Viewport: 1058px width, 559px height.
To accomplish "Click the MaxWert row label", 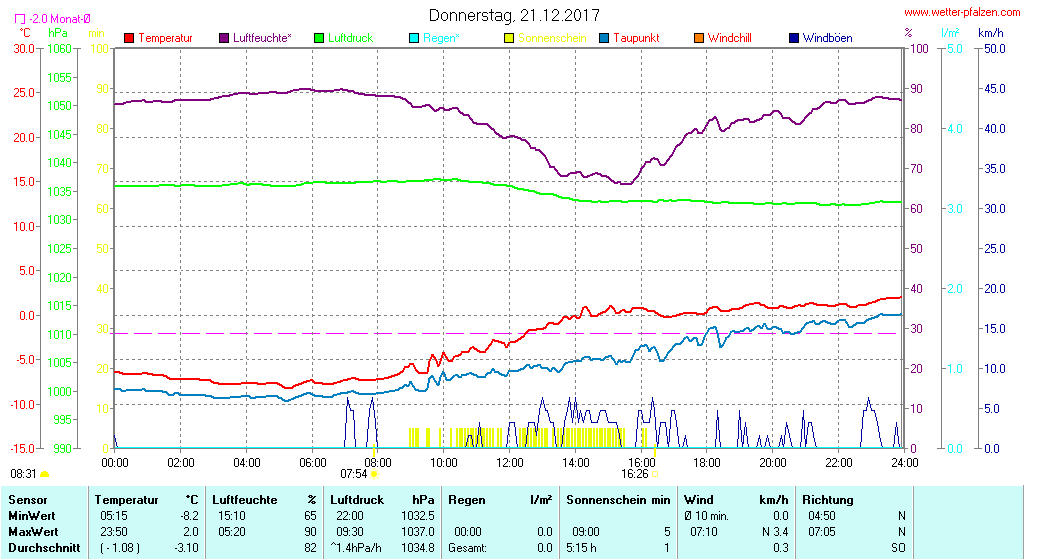I will tap(33, 532).
